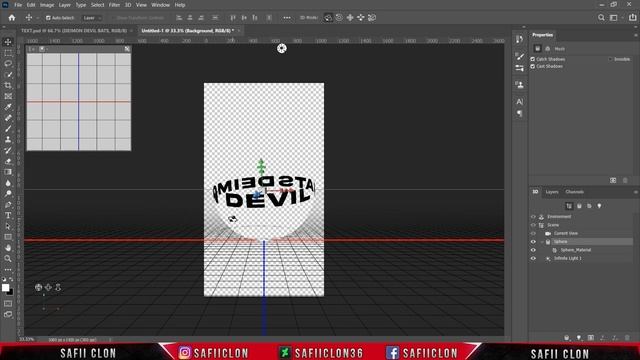The height and width of the screenshot is (360, 640).
Task: Open the Share icon at top right
Action: pyautogui.click(x=633, y=18)
